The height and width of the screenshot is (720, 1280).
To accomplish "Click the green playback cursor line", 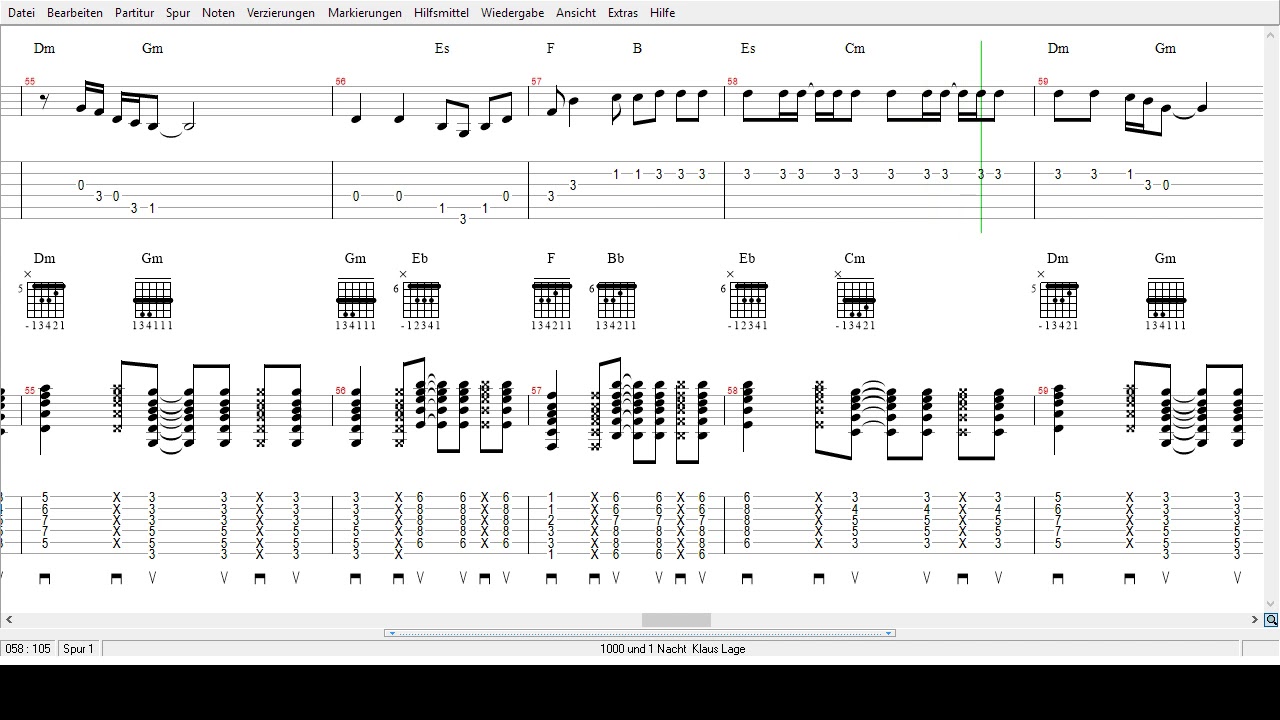I will coord(981,137).
